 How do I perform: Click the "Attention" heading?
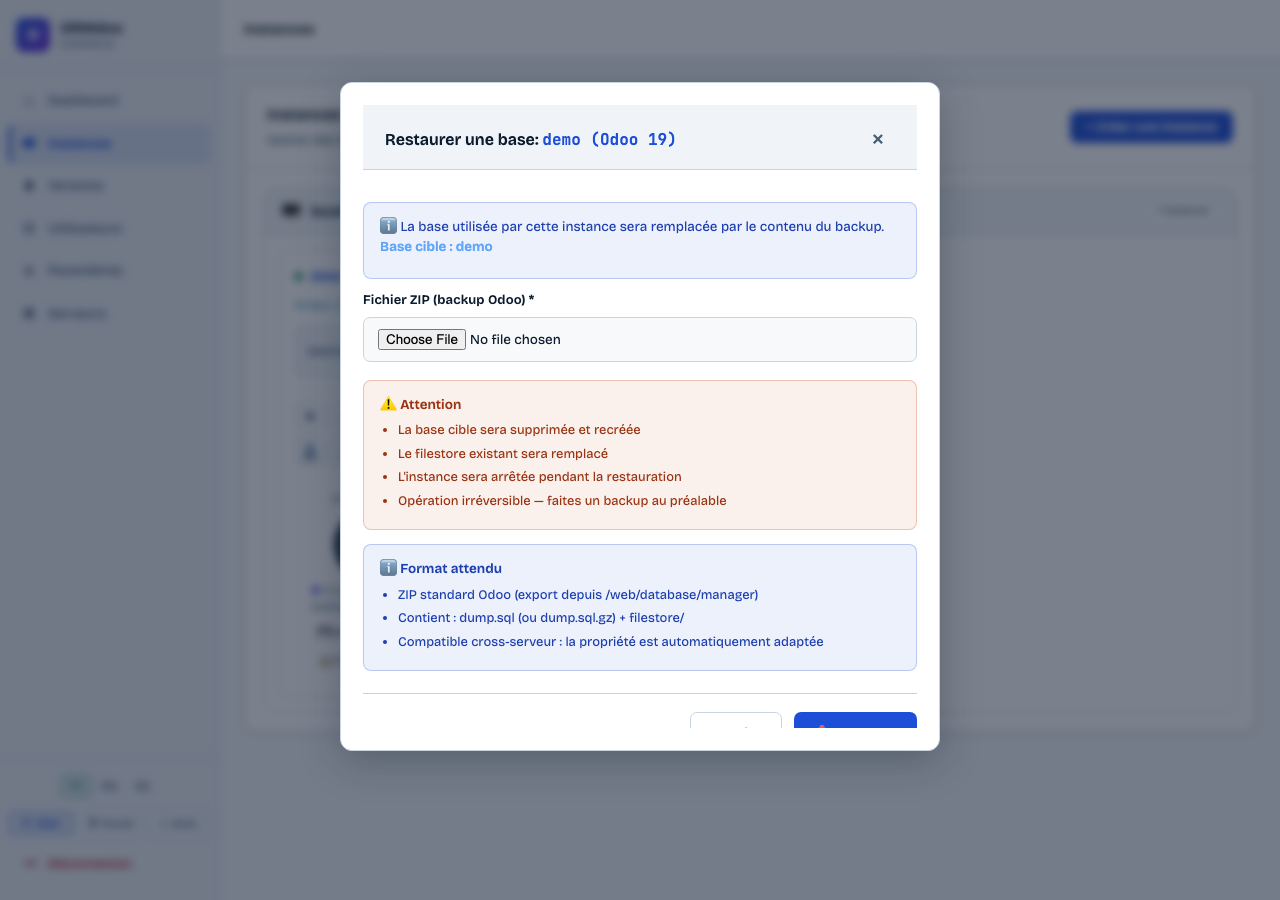coord(430,405)
